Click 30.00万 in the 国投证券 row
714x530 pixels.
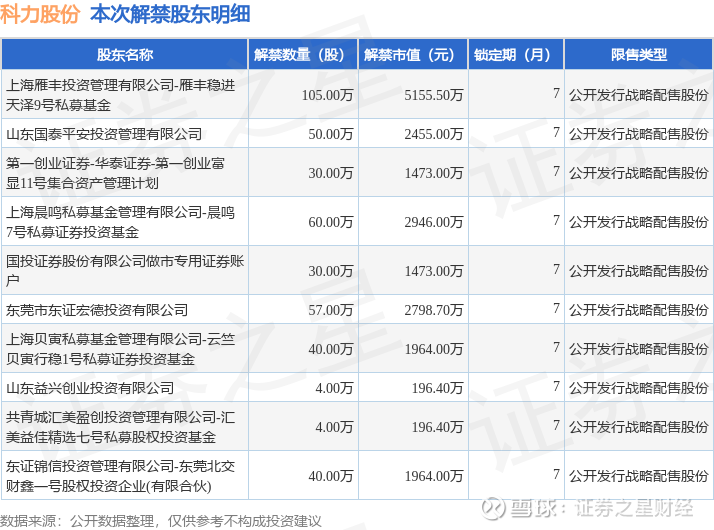[331, 271]
